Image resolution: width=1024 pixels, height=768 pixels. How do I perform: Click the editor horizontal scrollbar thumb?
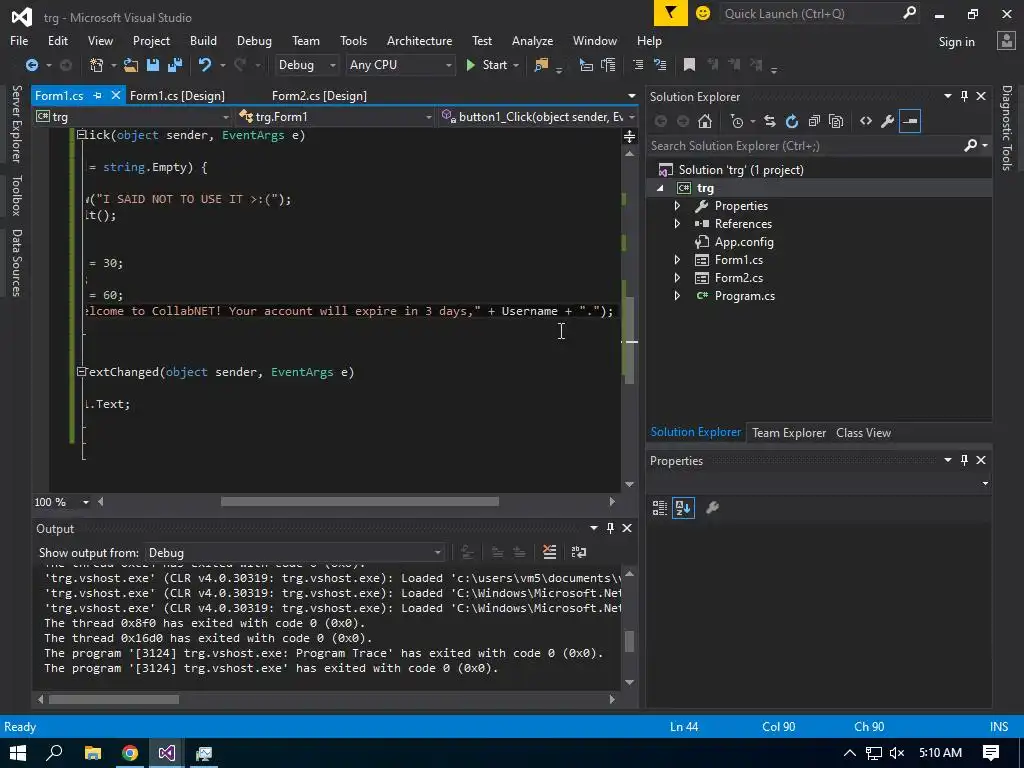pos(360,502)
